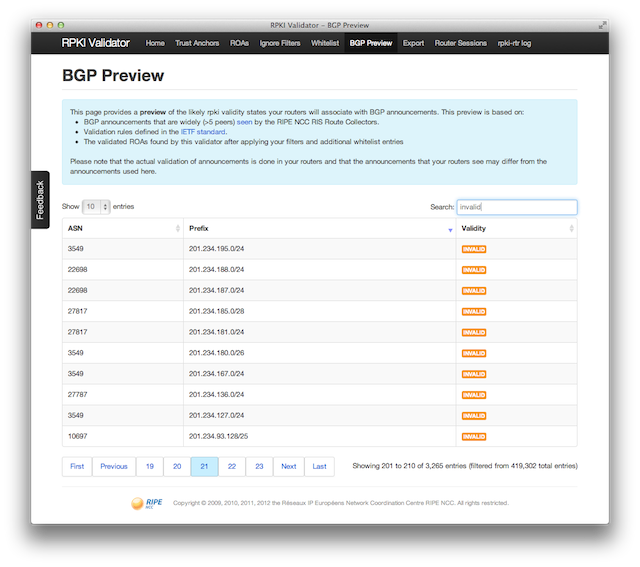Viewport: 640px width, 567px height.
Task: Open the Feedback side tab
Action: click(40, 199)
